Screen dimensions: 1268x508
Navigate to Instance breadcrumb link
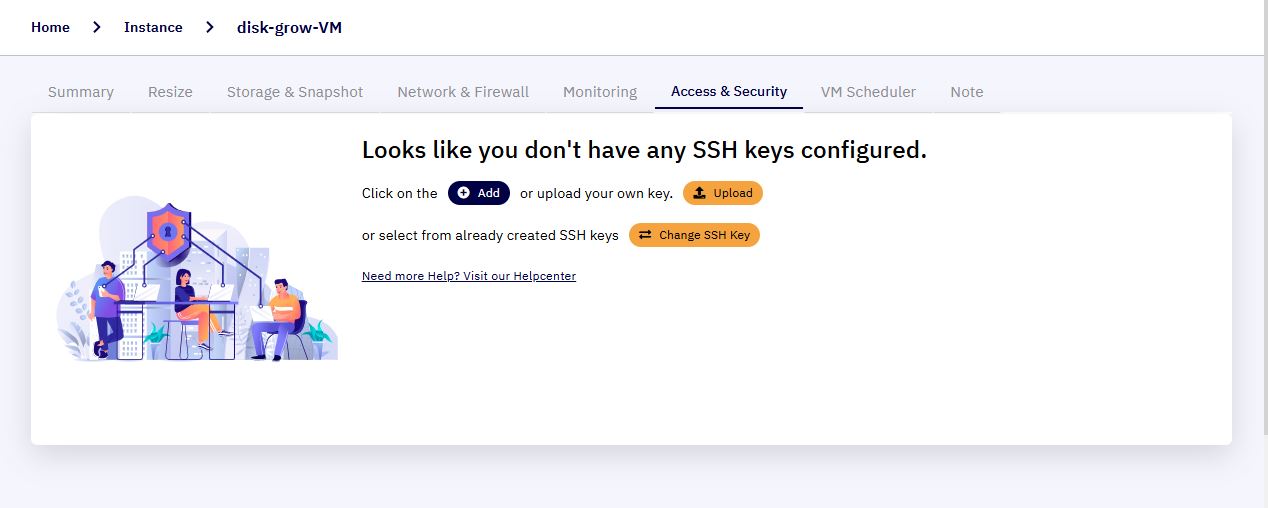(153, 27)
